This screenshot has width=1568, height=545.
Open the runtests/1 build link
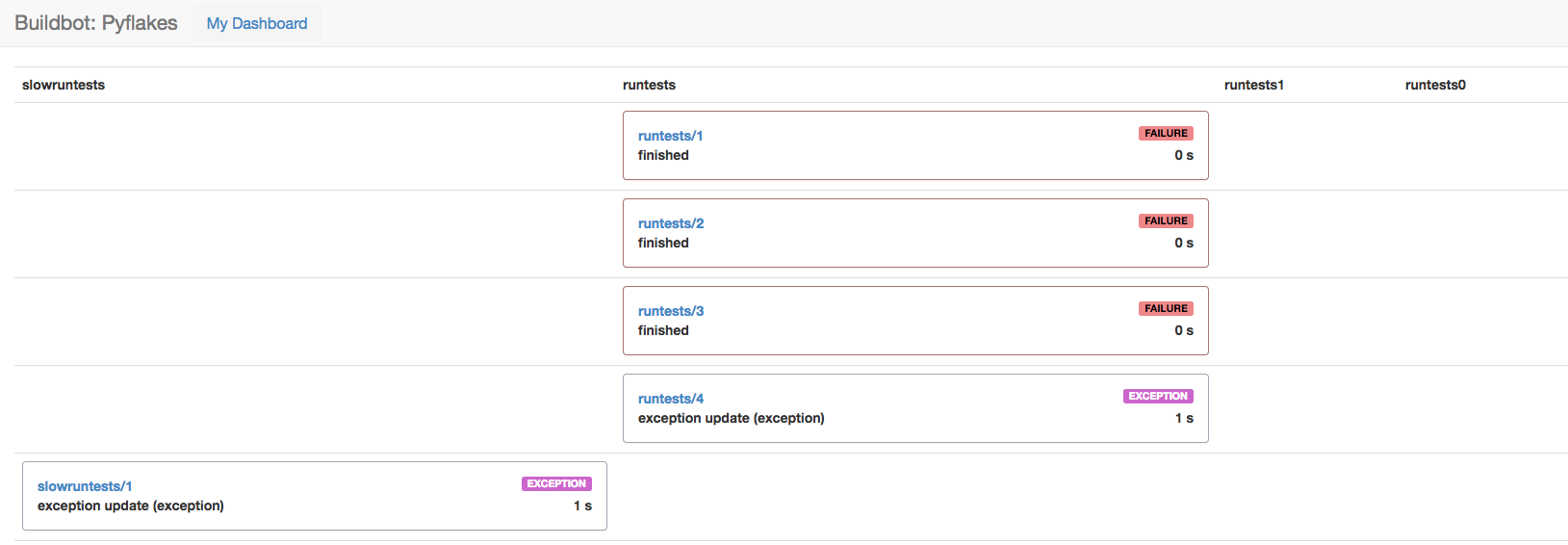coord(670,136)
